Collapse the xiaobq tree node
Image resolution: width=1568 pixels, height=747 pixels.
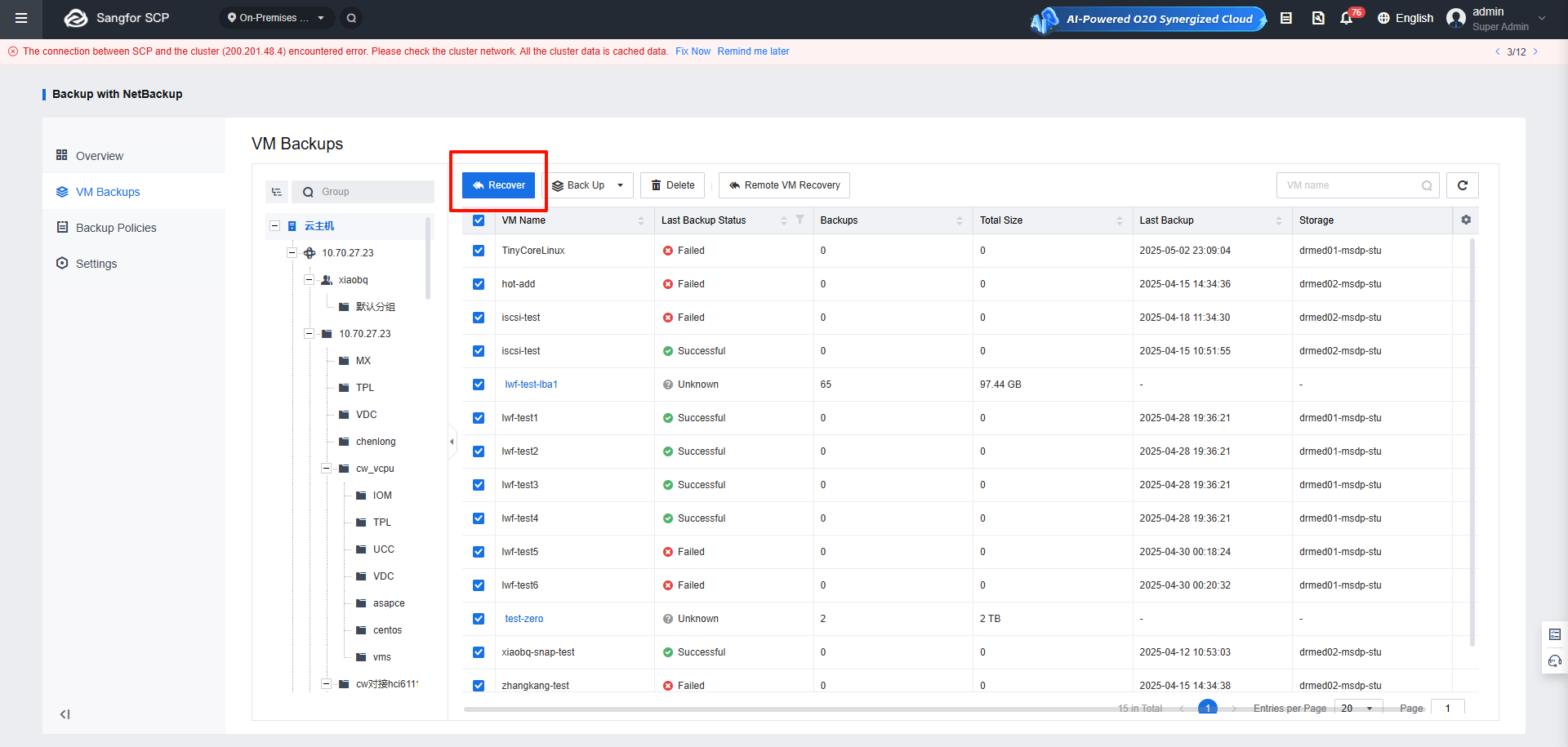pos(310,280)
